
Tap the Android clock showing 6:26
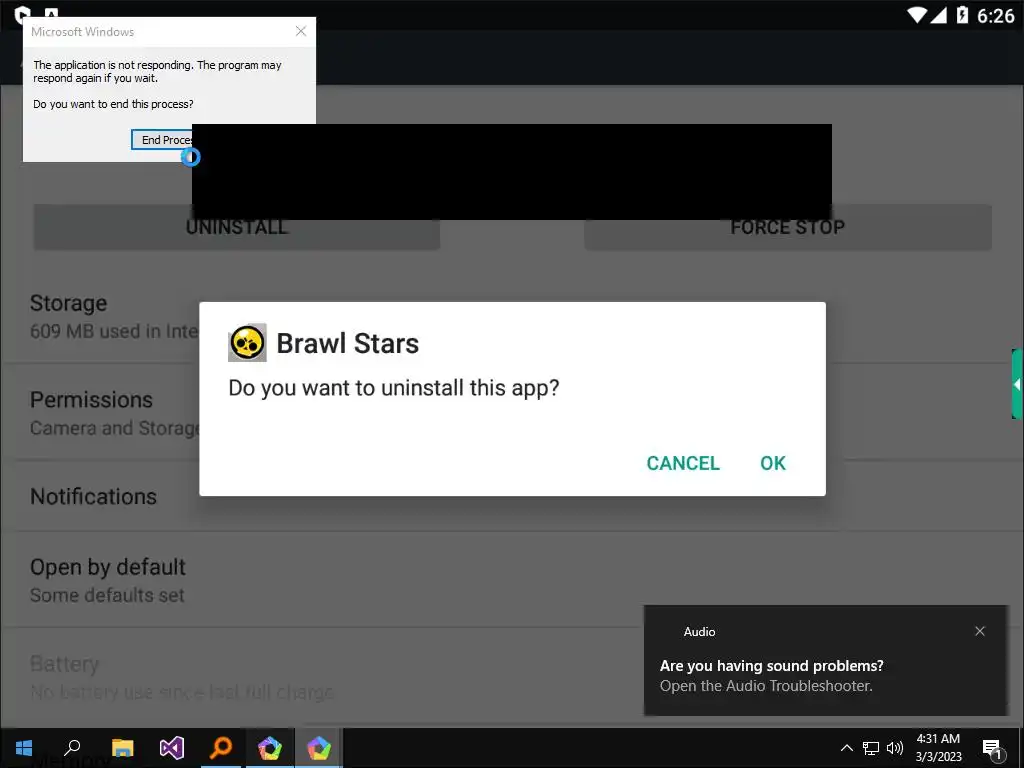pyautogui.click(x=995, y=16)
